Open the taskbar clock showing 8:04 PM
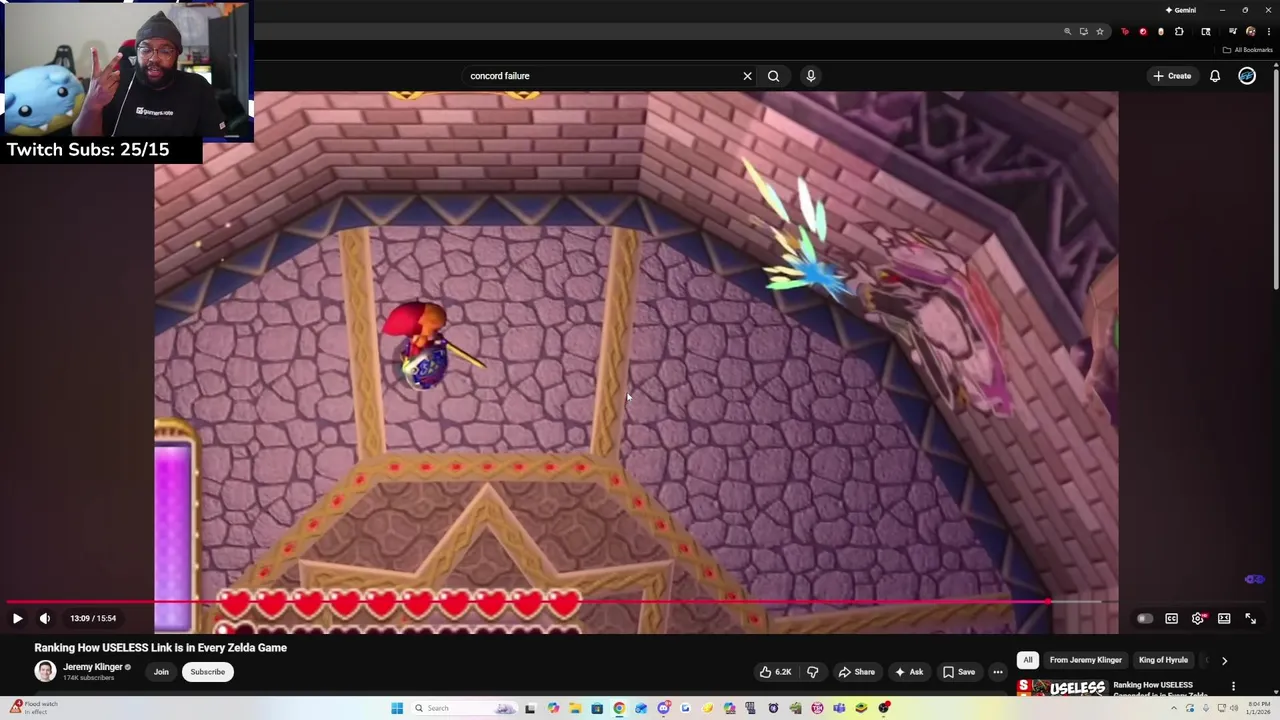Viewport: 1280px width, 720px height. tap(1258, 708)
